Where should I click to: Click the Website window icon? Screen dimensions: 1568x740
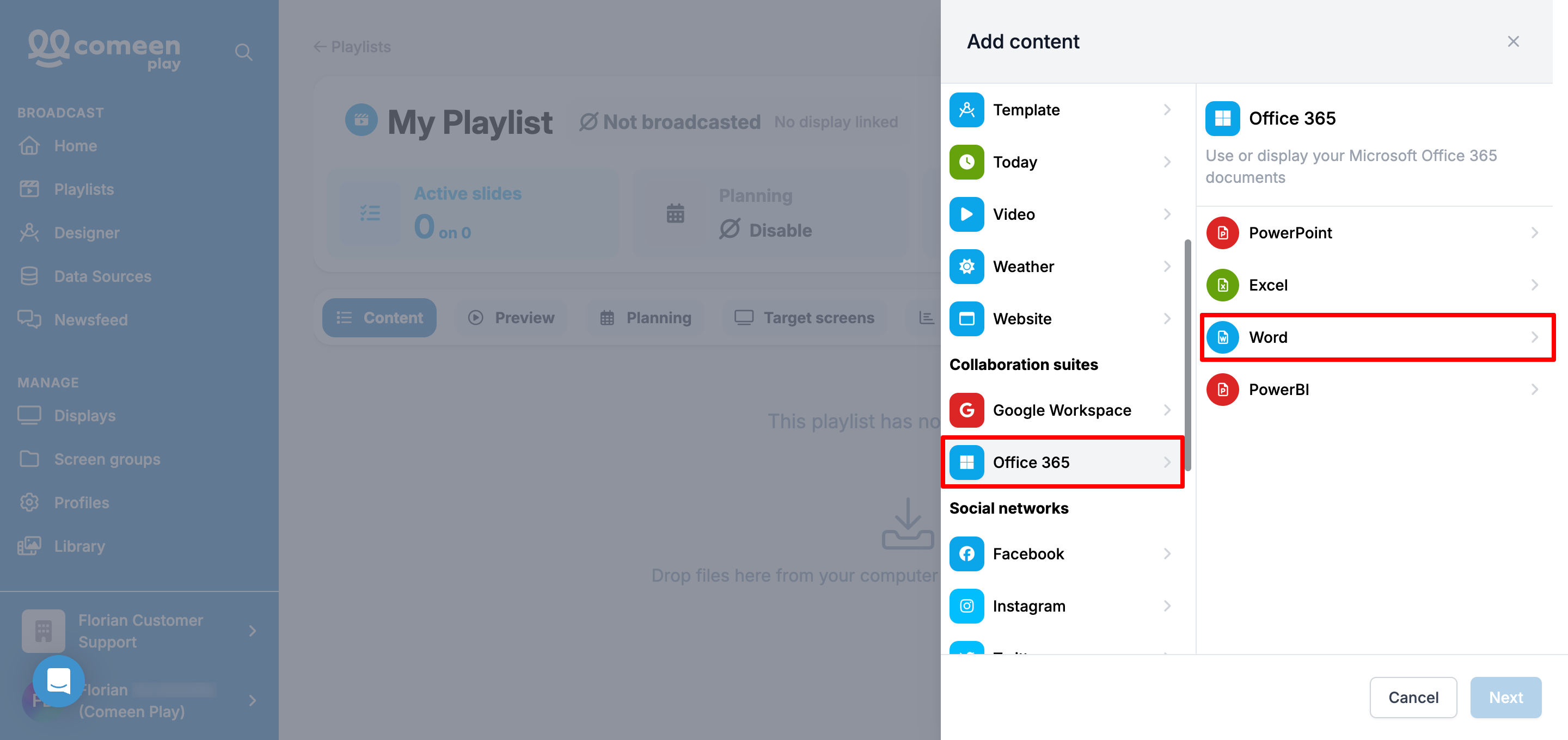[966, 319]
